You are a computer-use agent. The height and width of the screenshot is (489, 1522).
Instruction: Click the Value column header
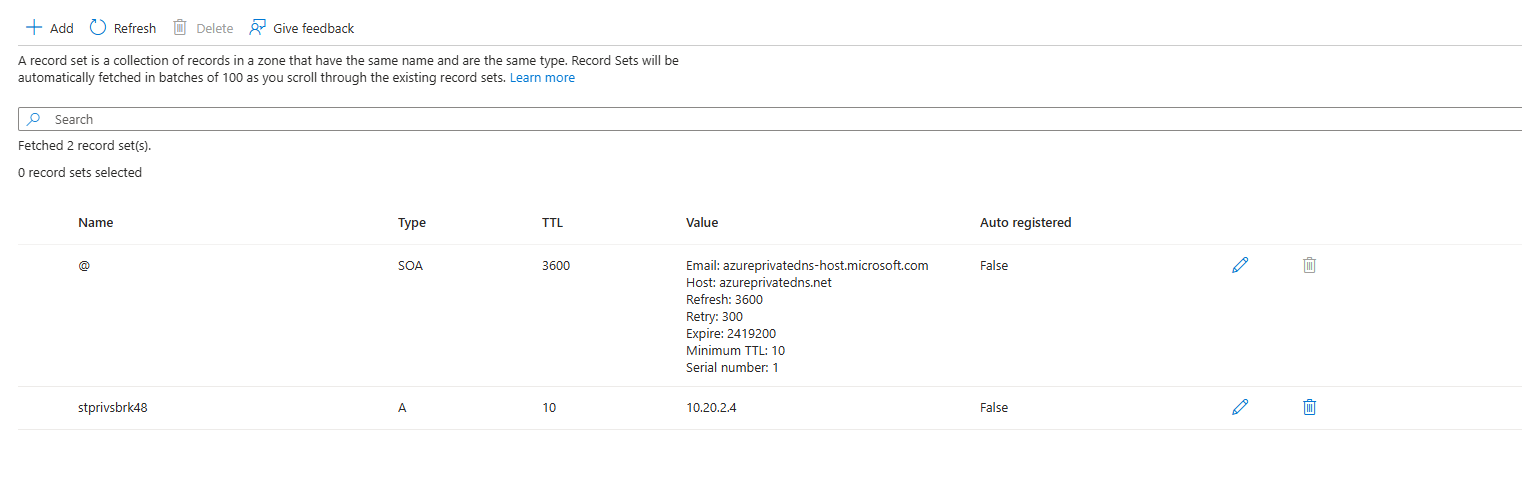click(702, 223)
